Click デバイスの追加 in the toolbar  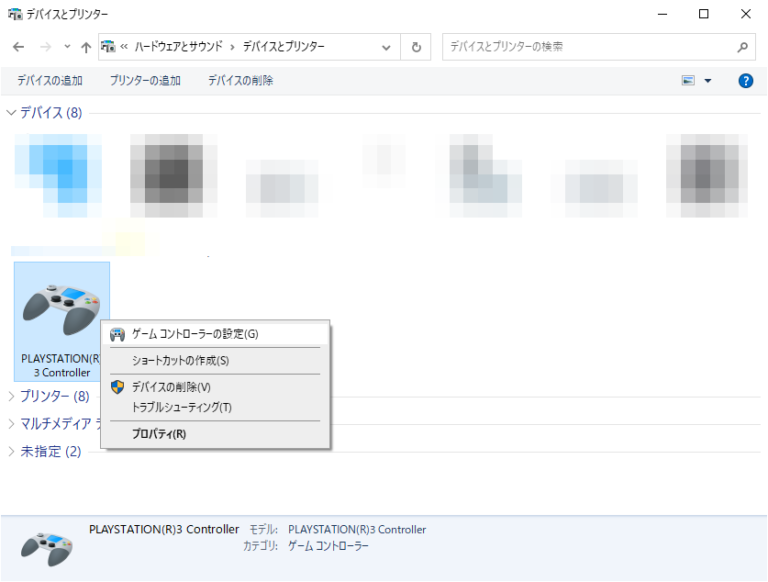tap(50, 80)
